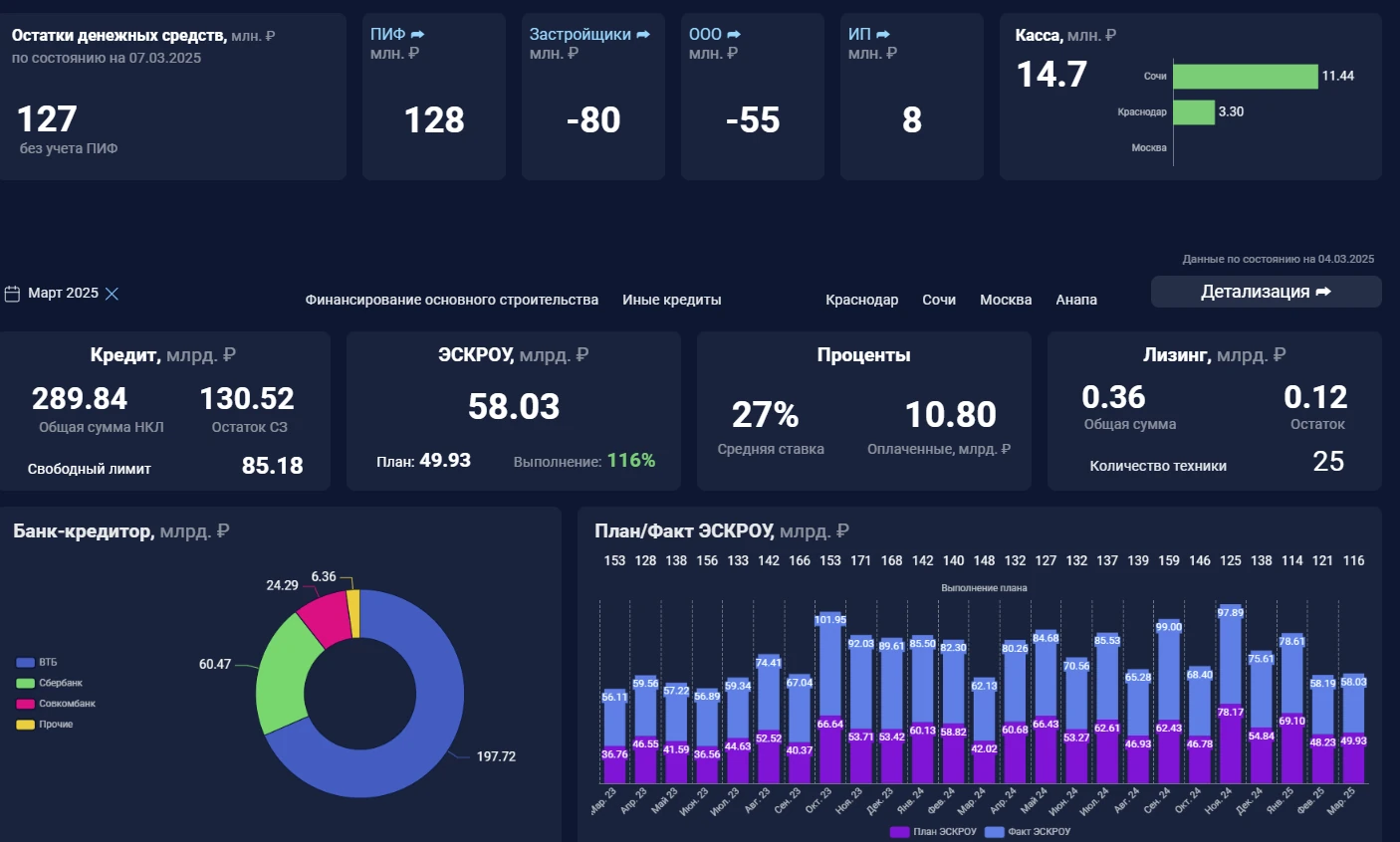
Task: Click the Средняя ставка value 27%
Action: (x=766, y=415)
